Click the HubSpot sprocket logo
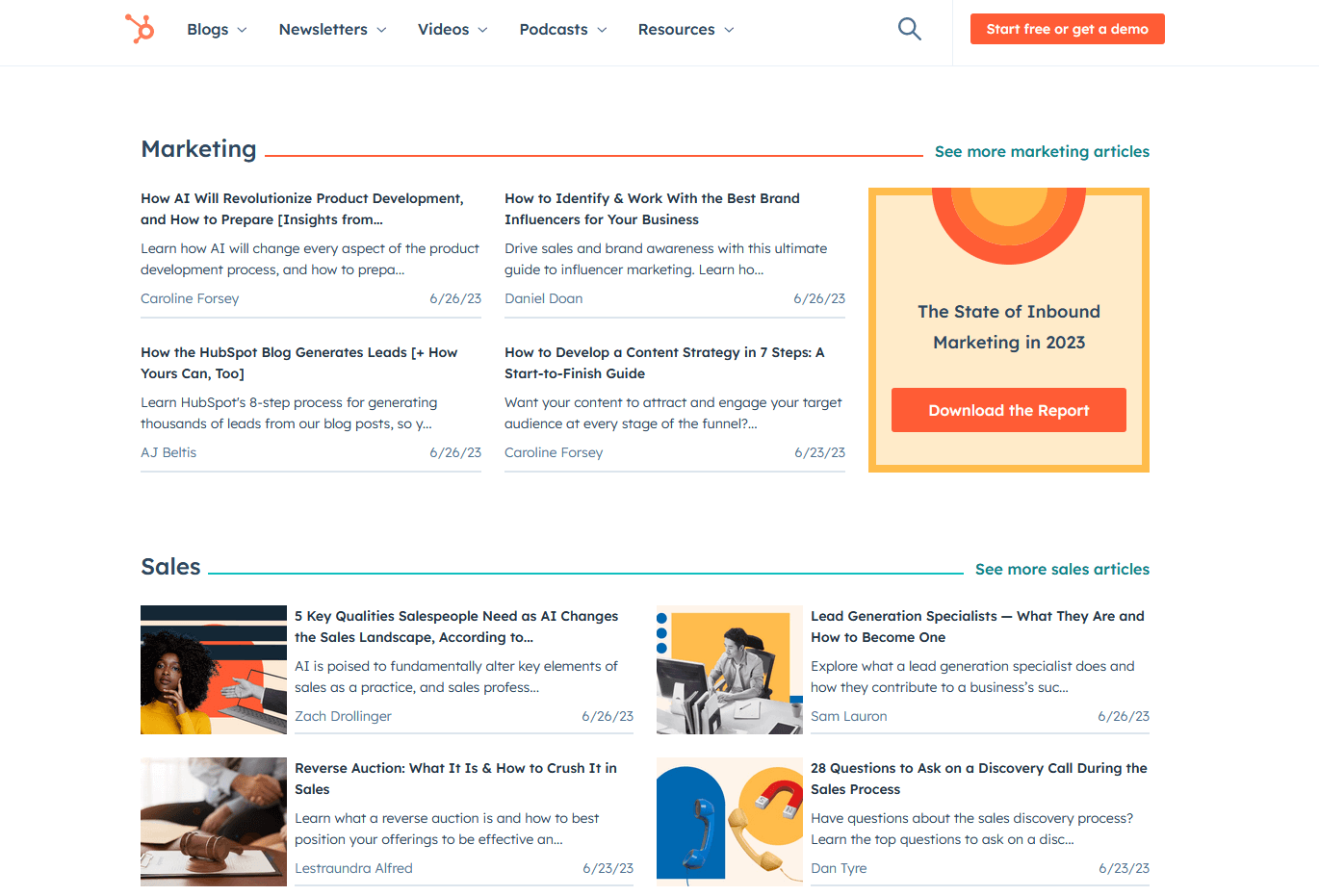 (x=140, y=29)
